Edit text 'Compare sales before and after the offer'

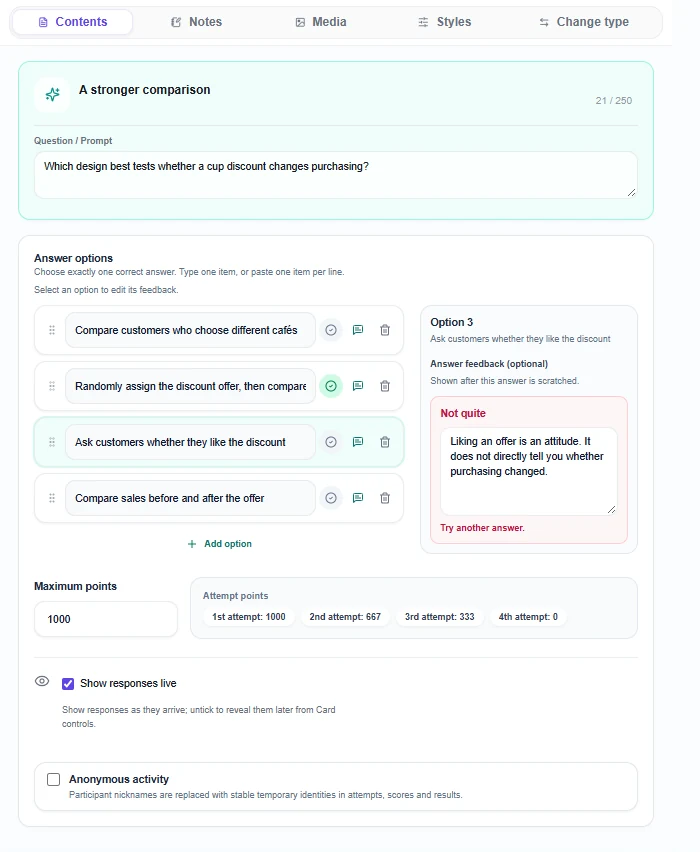click(190, 498)
